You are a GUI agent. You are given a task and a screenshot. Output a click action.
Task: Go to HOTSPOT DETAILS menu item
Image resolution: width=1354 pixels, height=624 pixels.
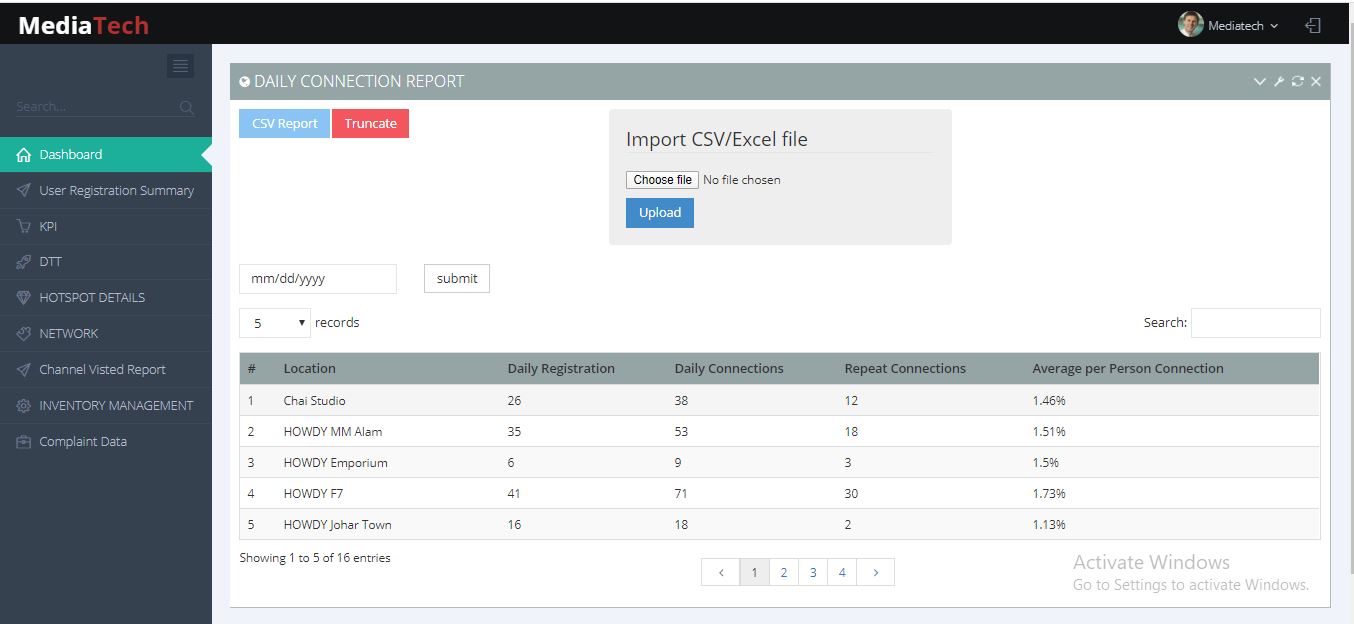click(92, 297)
